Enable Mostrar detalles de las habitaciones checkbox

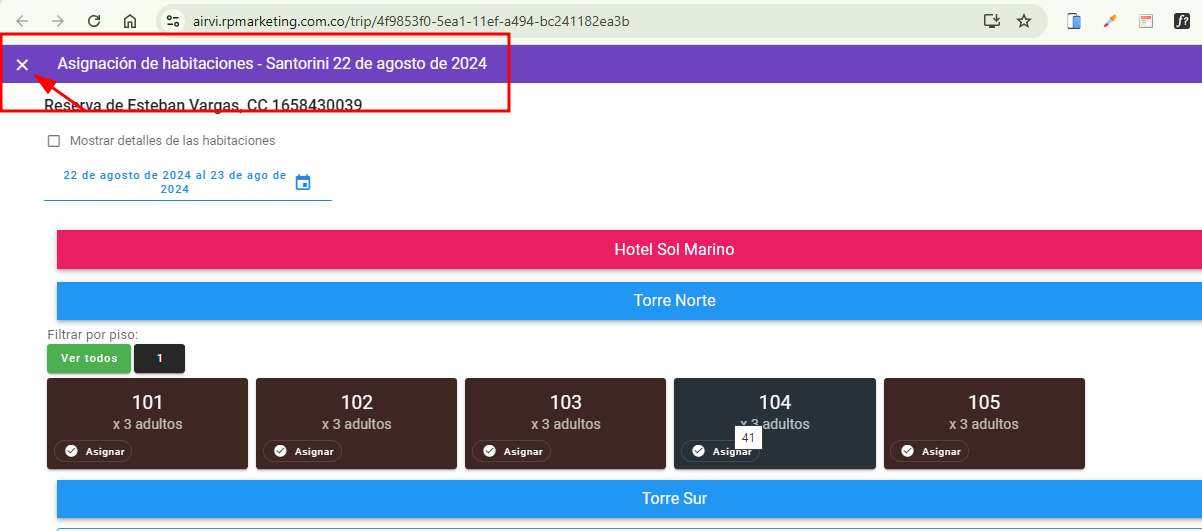tap(54, 141)
